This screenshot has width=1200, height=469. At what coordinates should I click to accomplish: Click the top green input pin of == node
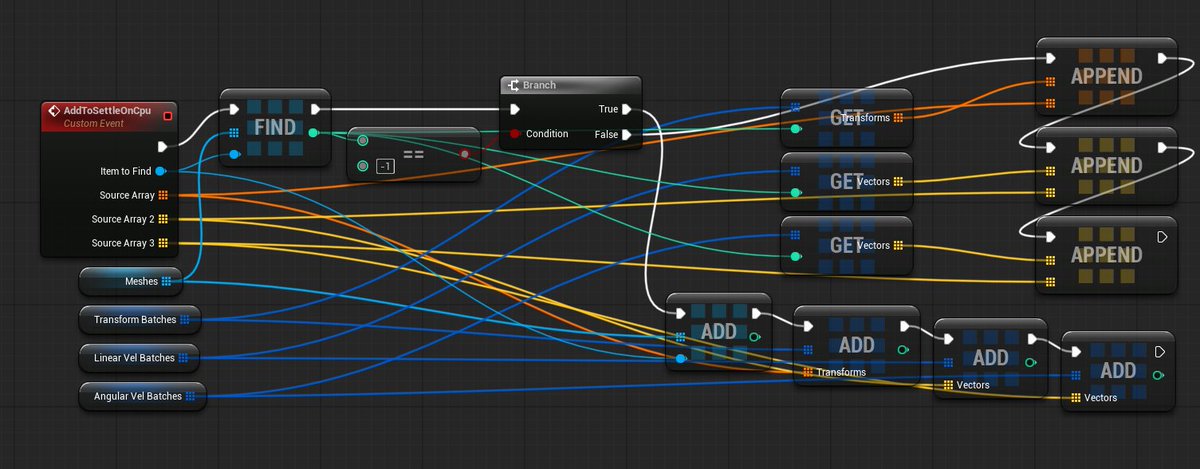(x=362, y=141)
